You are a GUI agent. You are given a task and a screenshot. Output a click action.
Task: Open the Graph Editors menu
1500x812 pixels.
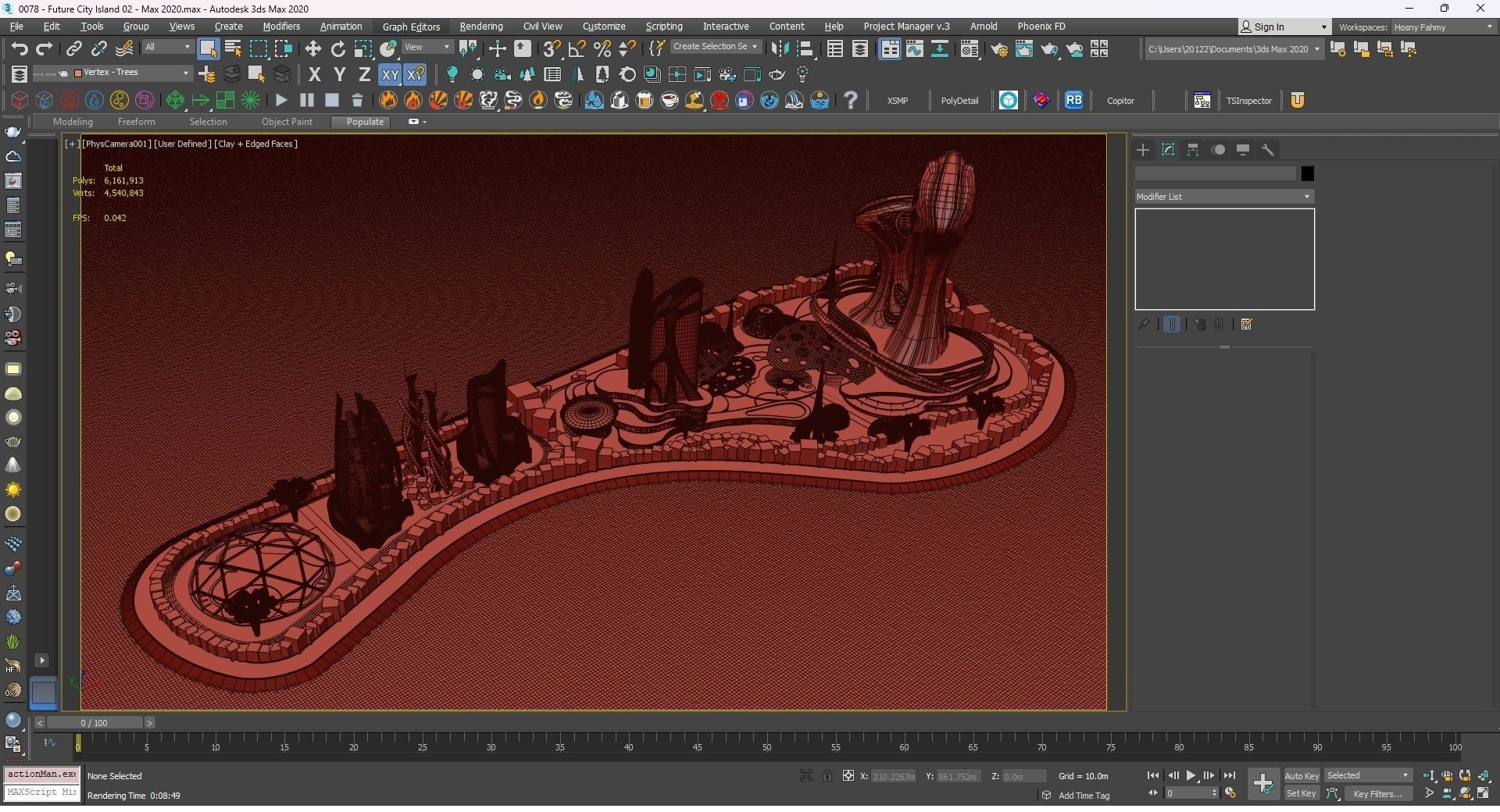pyautogui.click(x=411, y=27)
